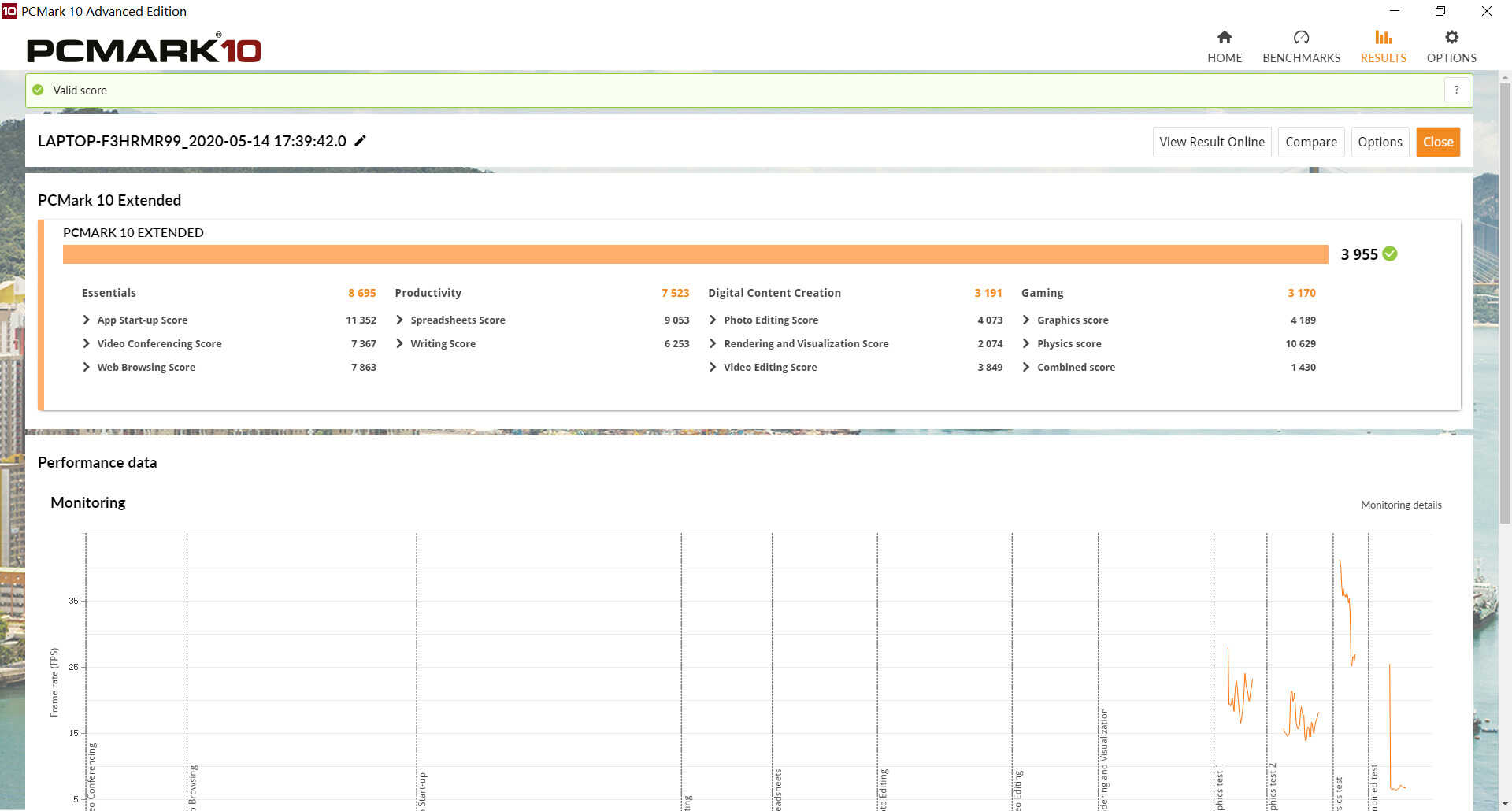Open Monitoring details link
The image size is (1512, 811).
(x=1401, y=505)
